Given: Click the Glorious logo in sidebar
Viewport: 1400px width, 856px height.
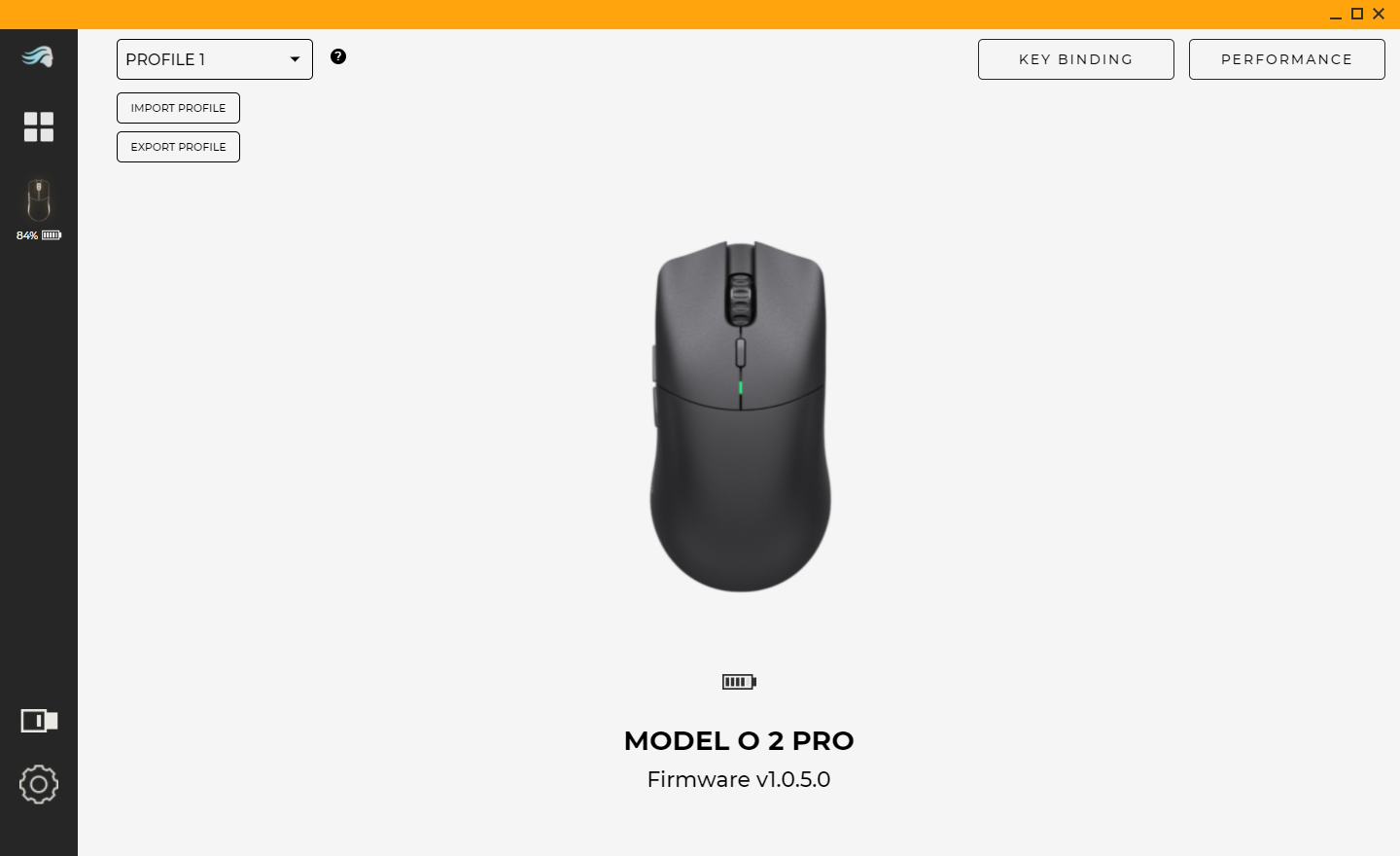Looking at the screenshot, I should (38, 56).
